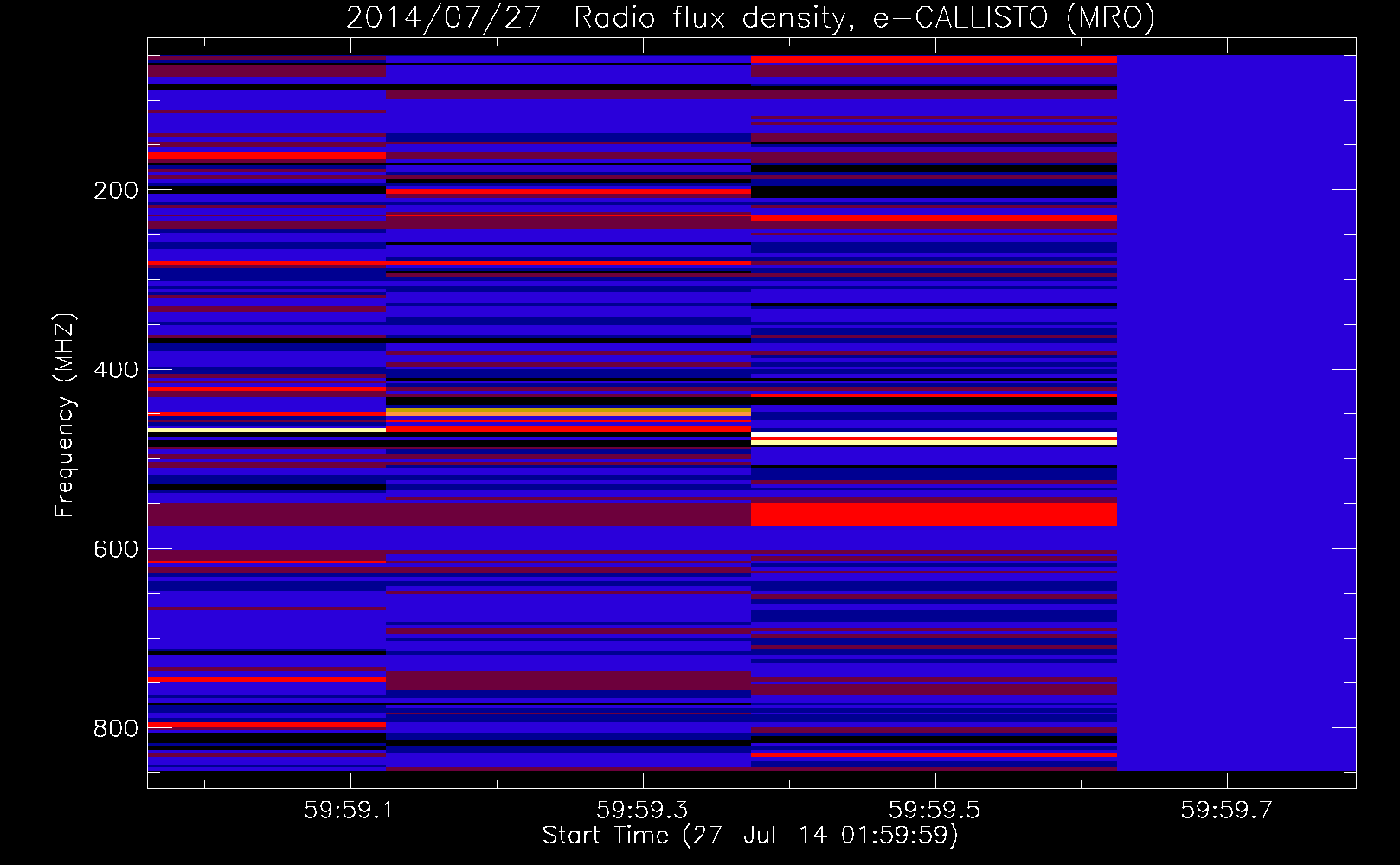The width and height of the screenshot is (1400, 865).
Task: Click the solid blue rightmost time column
Action: click(1237, 413)
